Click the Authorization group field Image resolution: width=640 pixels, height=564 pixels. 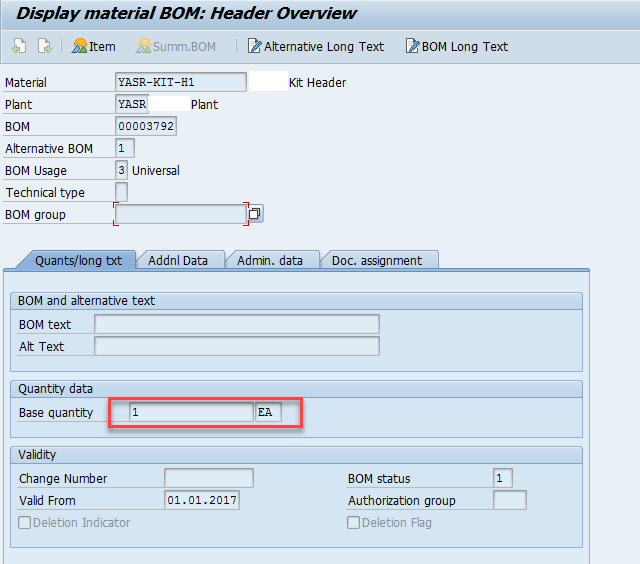coord(510,500)
